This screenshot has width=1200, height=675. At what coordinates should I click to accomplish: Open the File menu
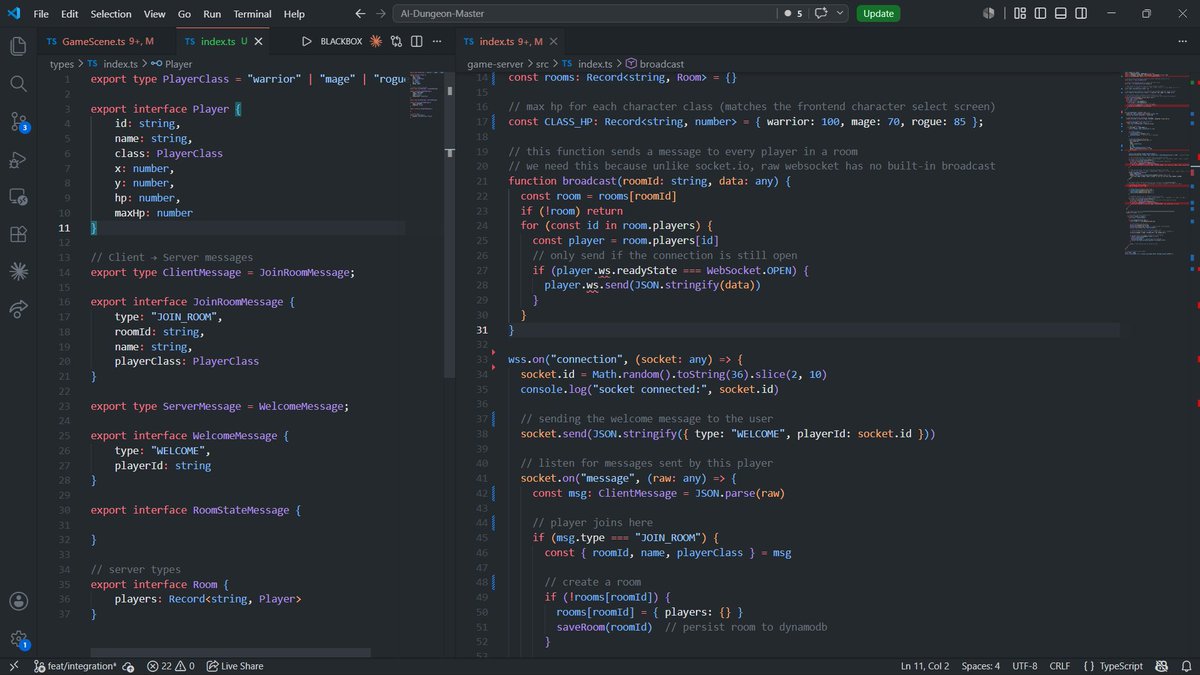tap(41, 14)
